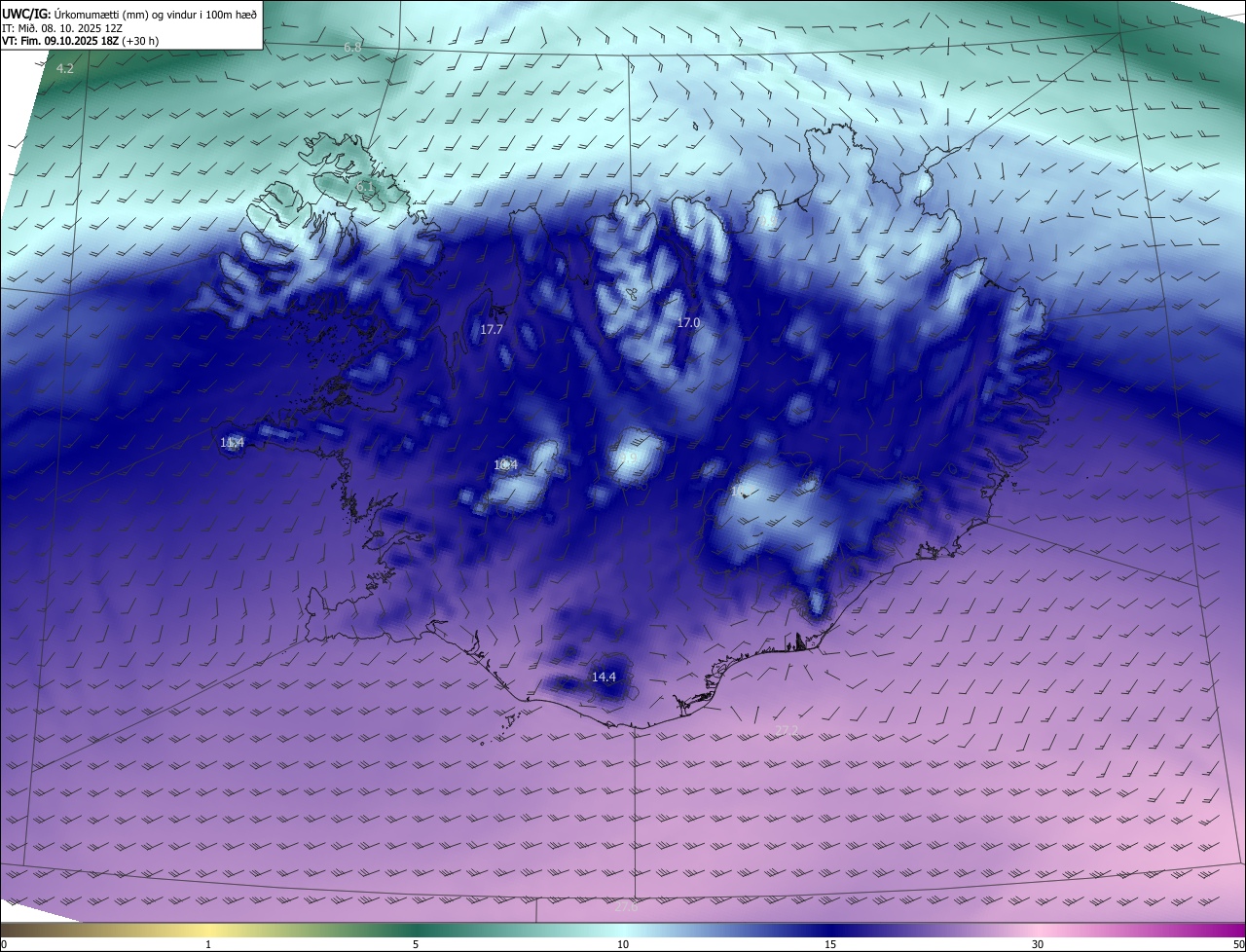Click the colorbar tick labeled 10

point(623,944)
